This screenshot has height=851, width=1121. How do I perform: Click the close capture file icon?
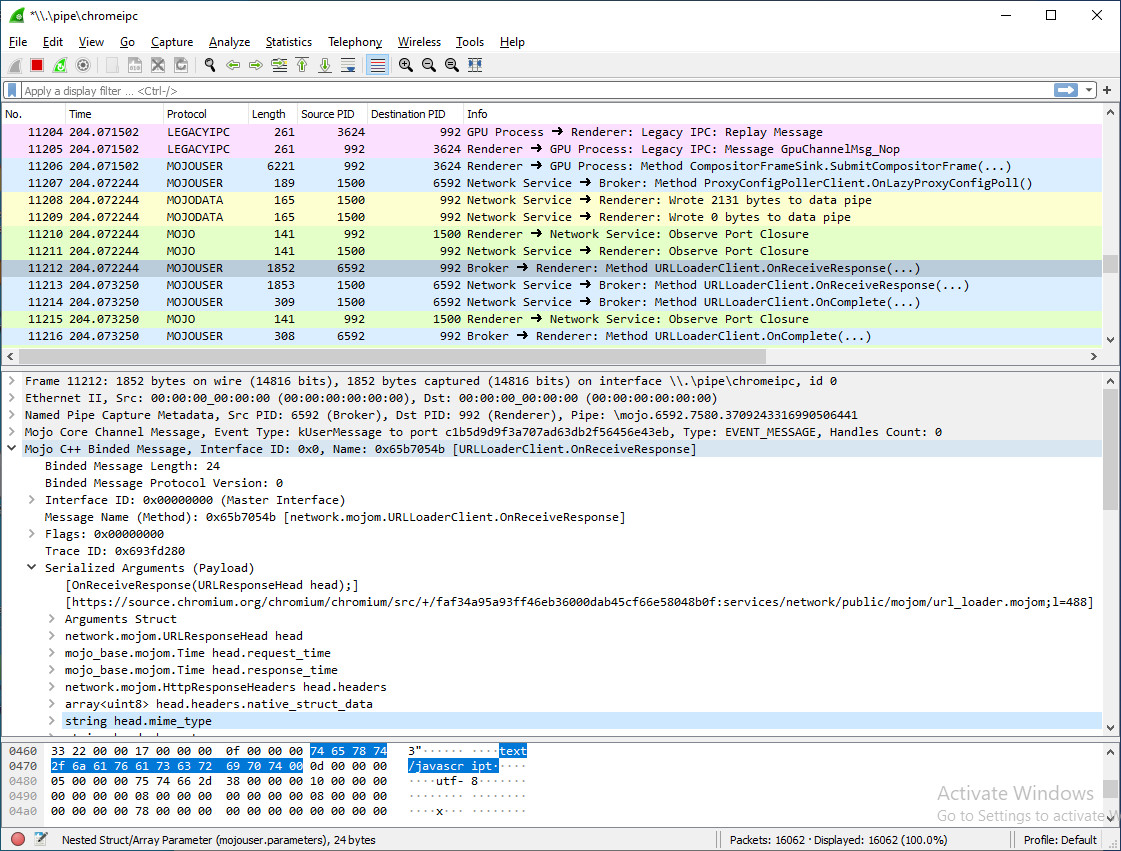coord(158,65)
